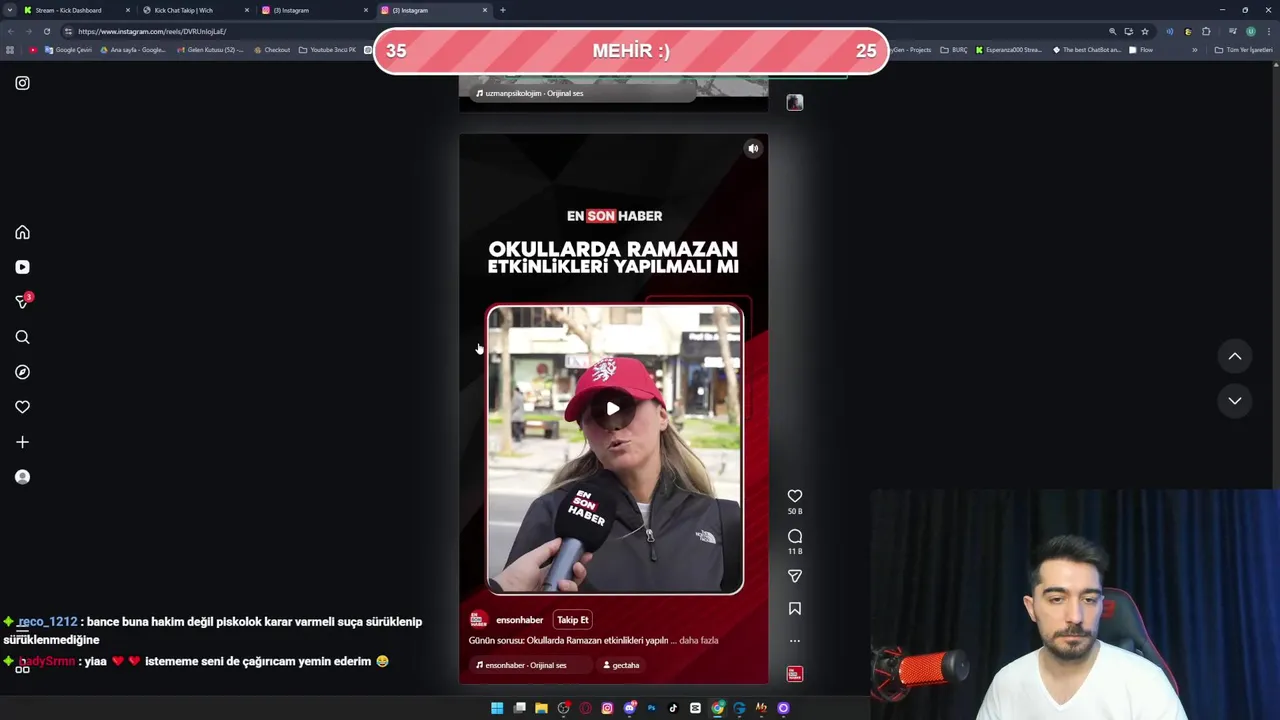This screenshot has height=720, width=1280.
Task: Open previous reel's audio thumbnail
Action: (x=795, y=102)
